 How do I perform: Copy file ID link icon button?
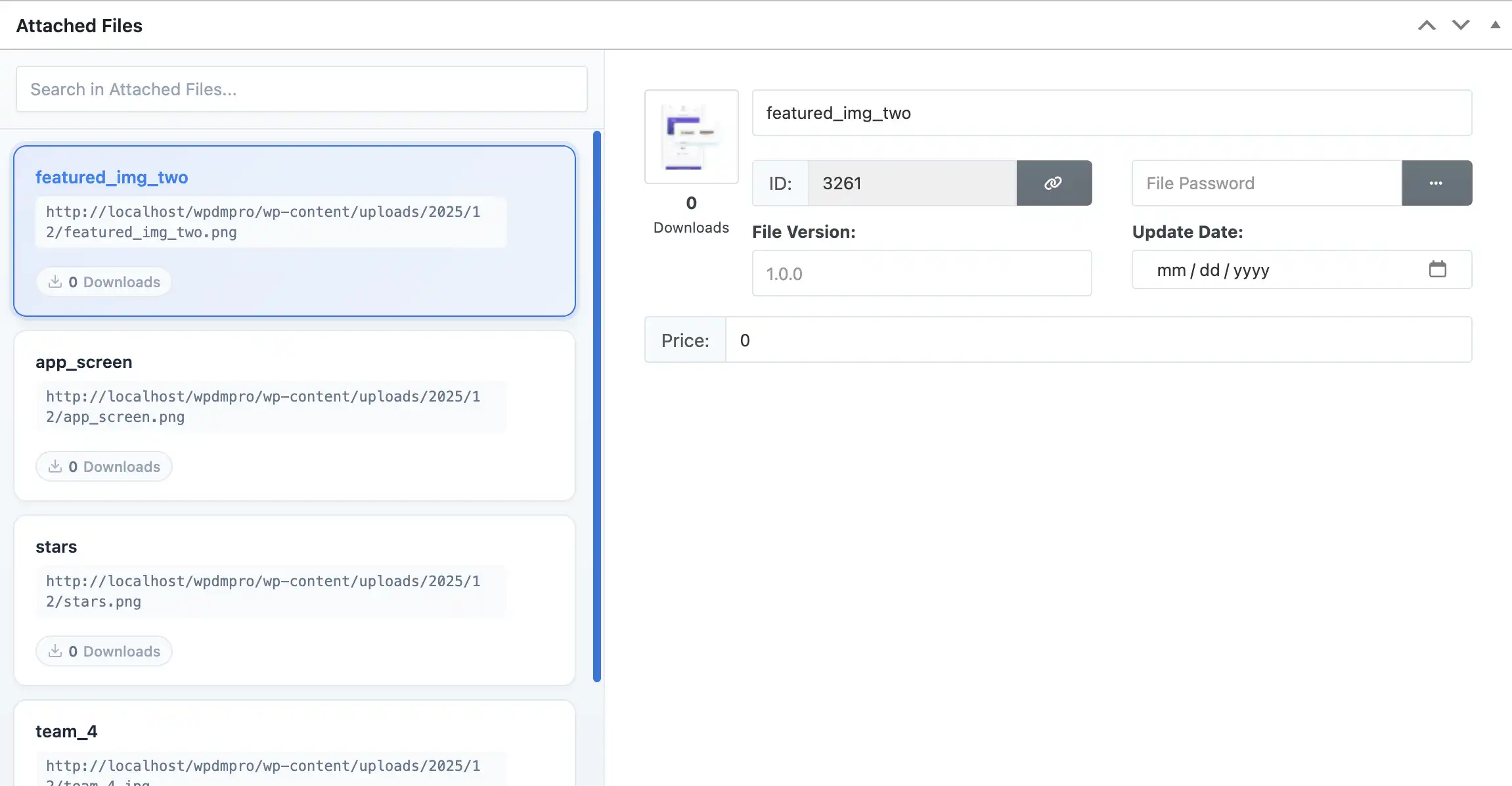tap(1054, 183)
